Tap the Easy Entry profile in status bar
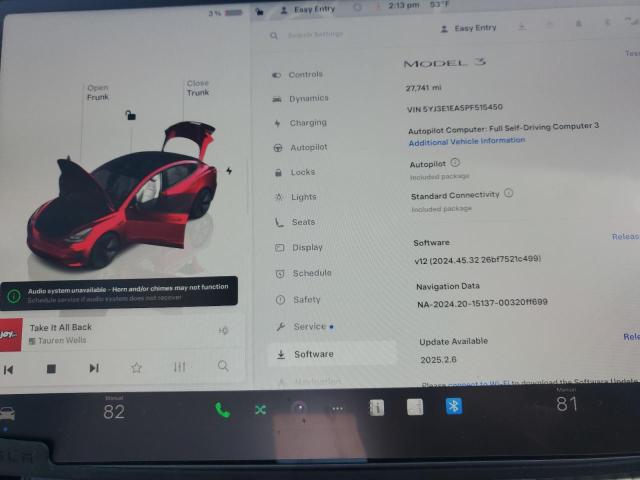The width and height of the screenshot is (640, 480). 308,9
